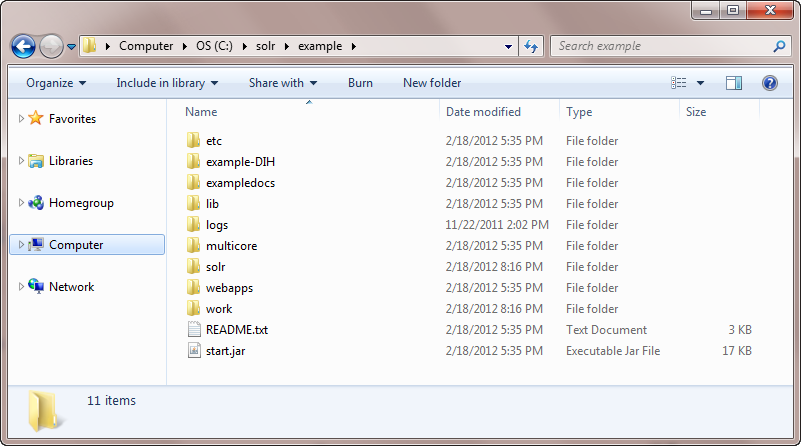Open the Organize menu
Image resolution: width=801 pixels, height=446 pixels.
click(x=56, y=83)
